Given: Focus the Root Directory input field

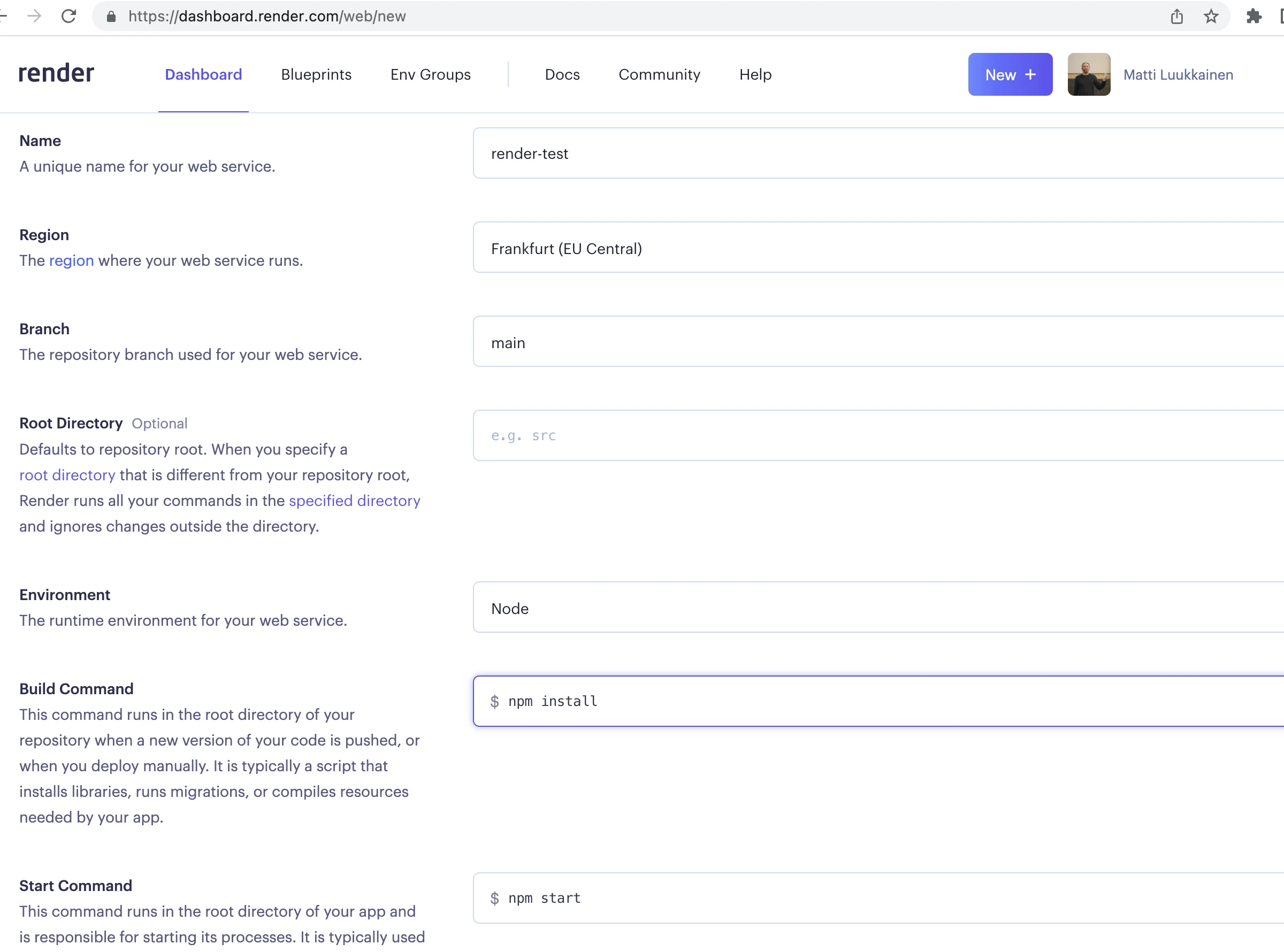Looking at the screenshot, I should pyautogui.click(x=878, y=436).
